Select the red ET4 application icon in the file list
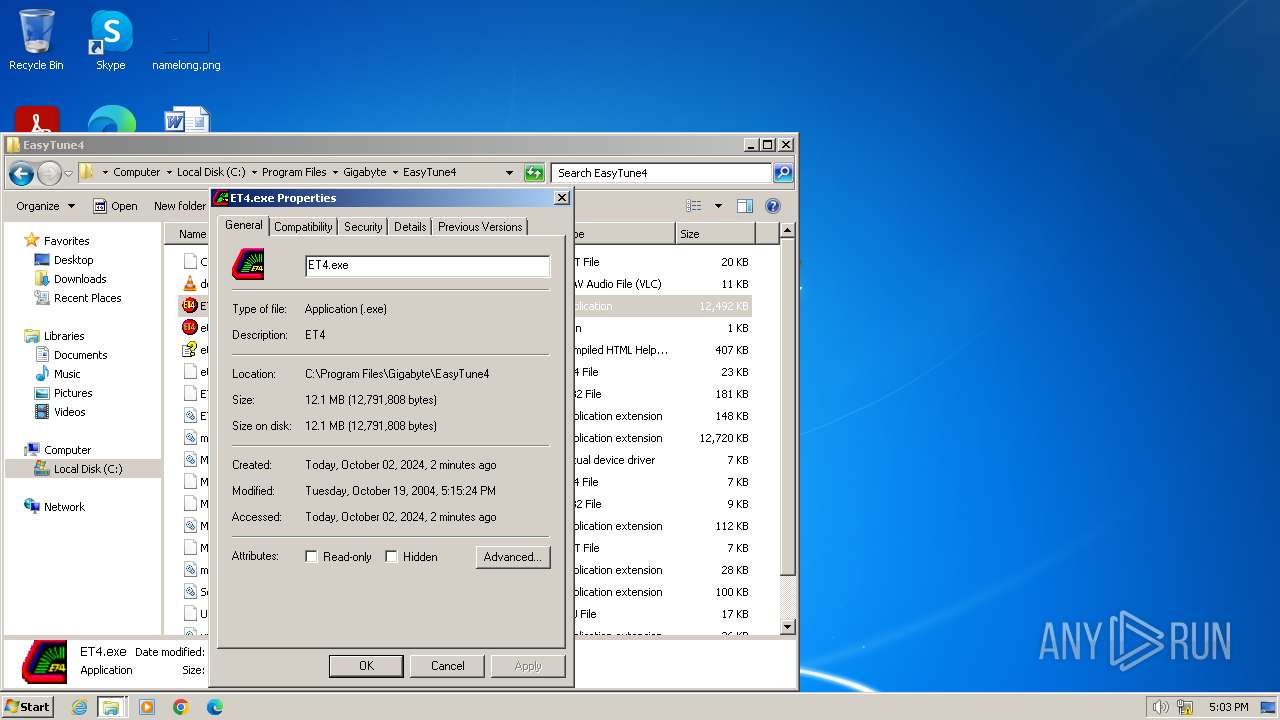Viewport: 1280px width, 720px height. [x=190, y=306]
